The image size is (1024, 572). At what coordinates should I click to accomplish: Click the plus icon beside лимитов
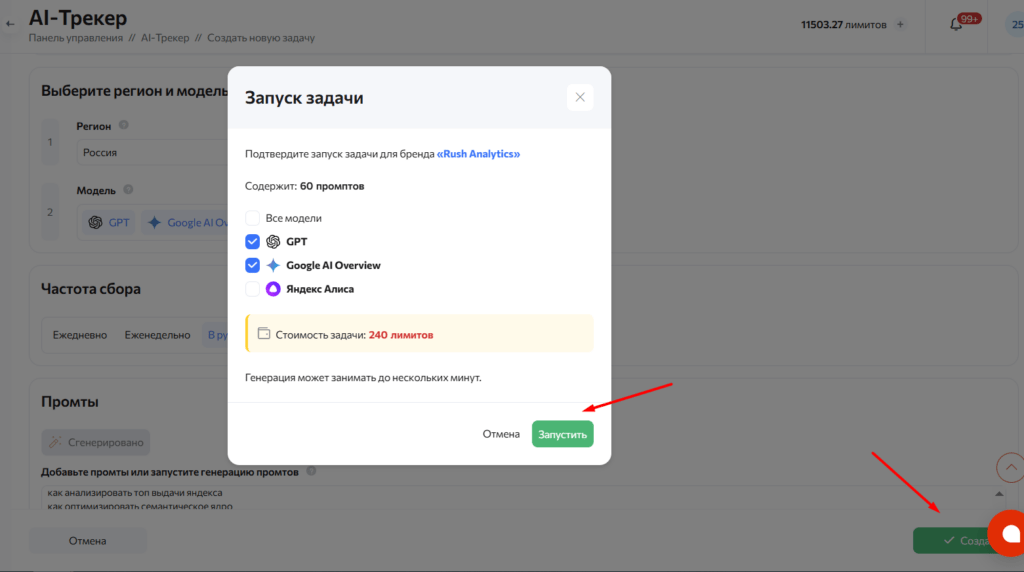coord(900,24)
